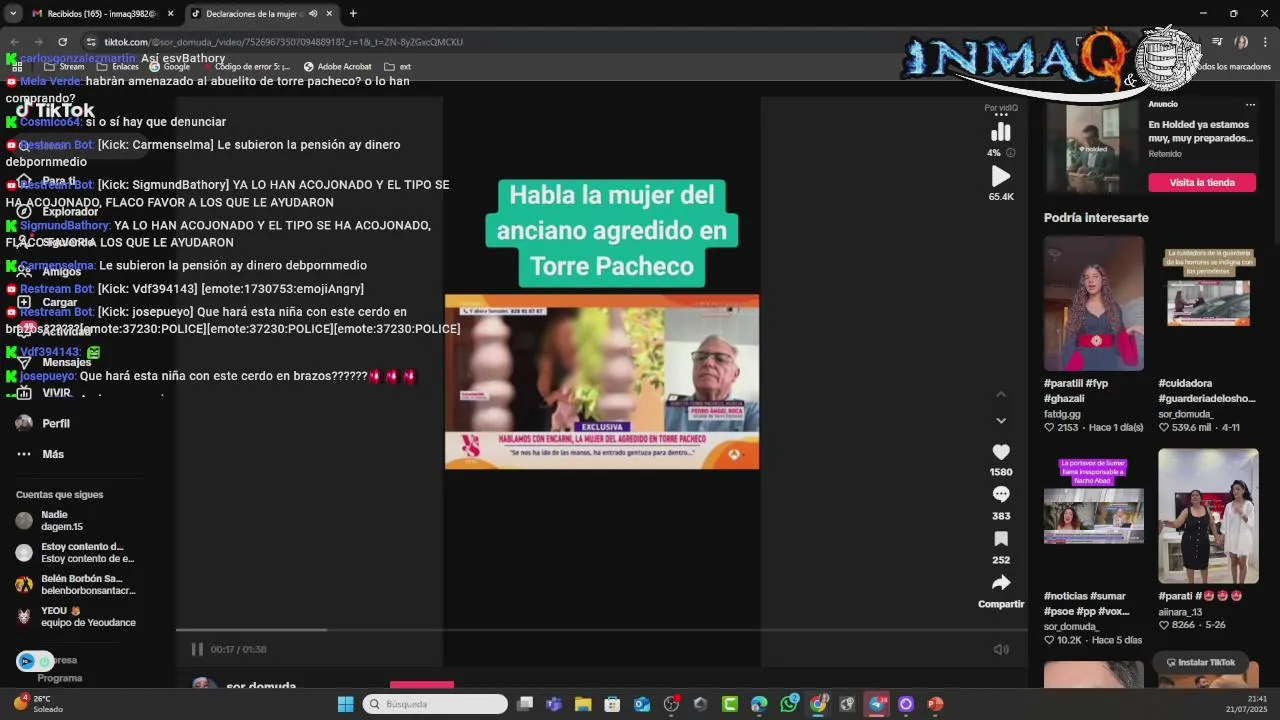The width and height of the screenshot is (1280, 720).
Task: Click the Instalar TikTok button
Action: pyautogui.click(x=1200, y=662)
